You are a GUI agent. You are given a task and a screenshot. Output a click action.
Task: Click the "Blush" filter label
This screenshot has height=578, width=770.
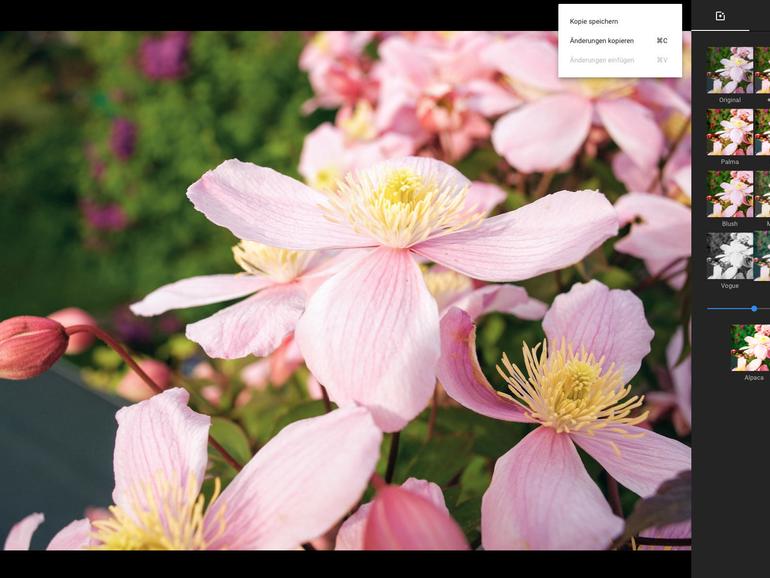click(730, 223)
